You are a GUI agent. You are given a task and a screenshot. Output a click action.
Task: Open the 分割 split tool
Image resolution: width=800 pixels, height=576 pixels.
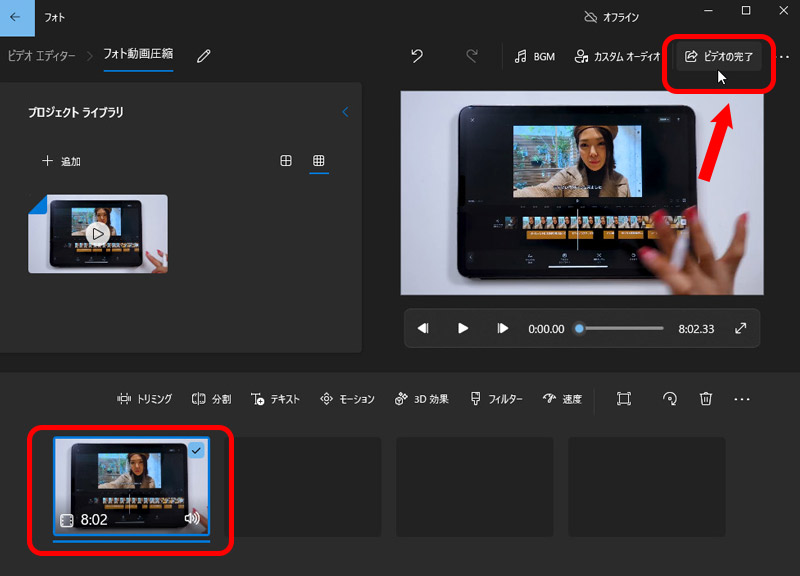pos(211,399)
